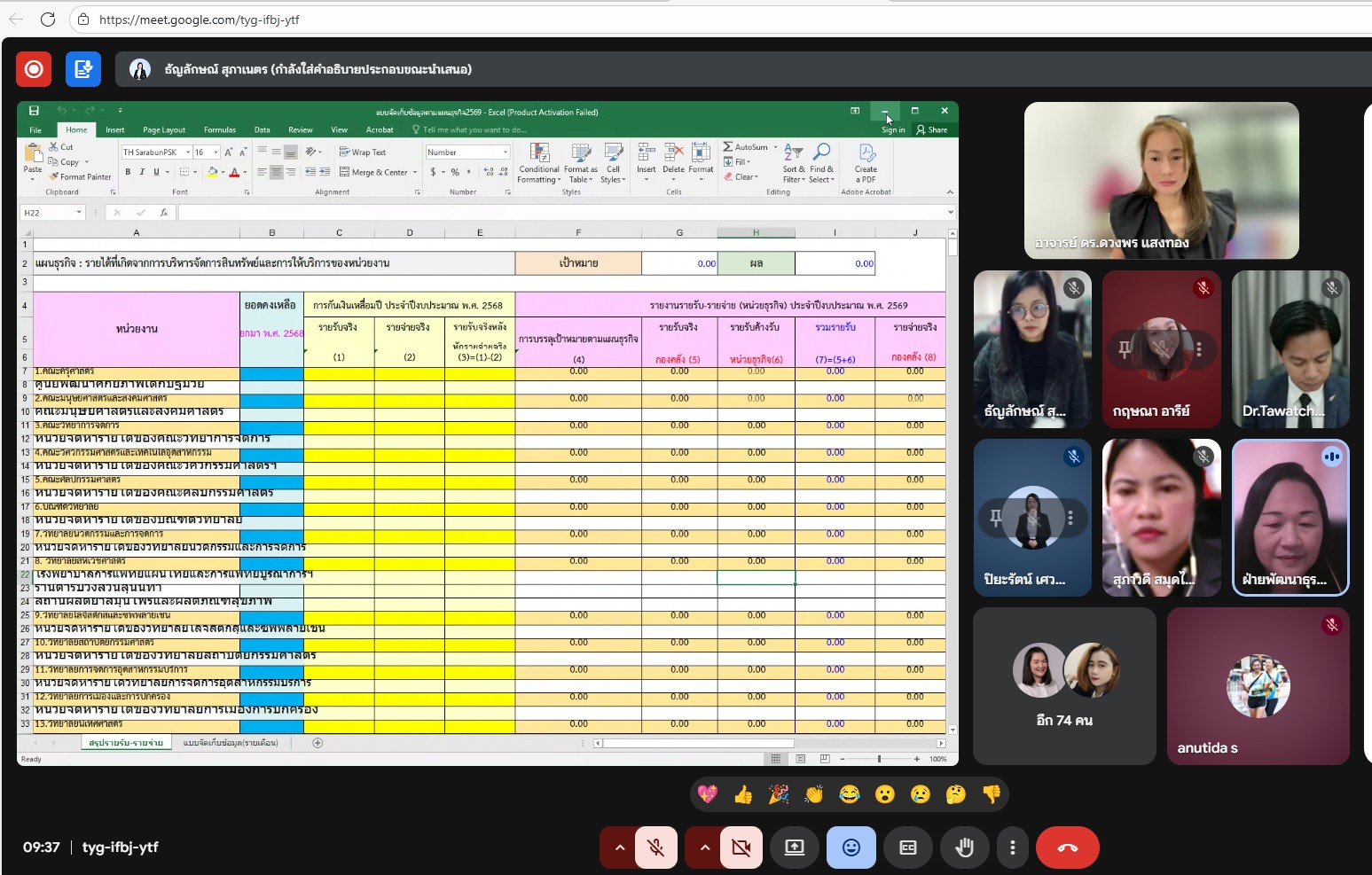This screenshot has height=875, width=1372.
Task: Send the clapping hands emoji reaction
Action: tap(814, 794)
